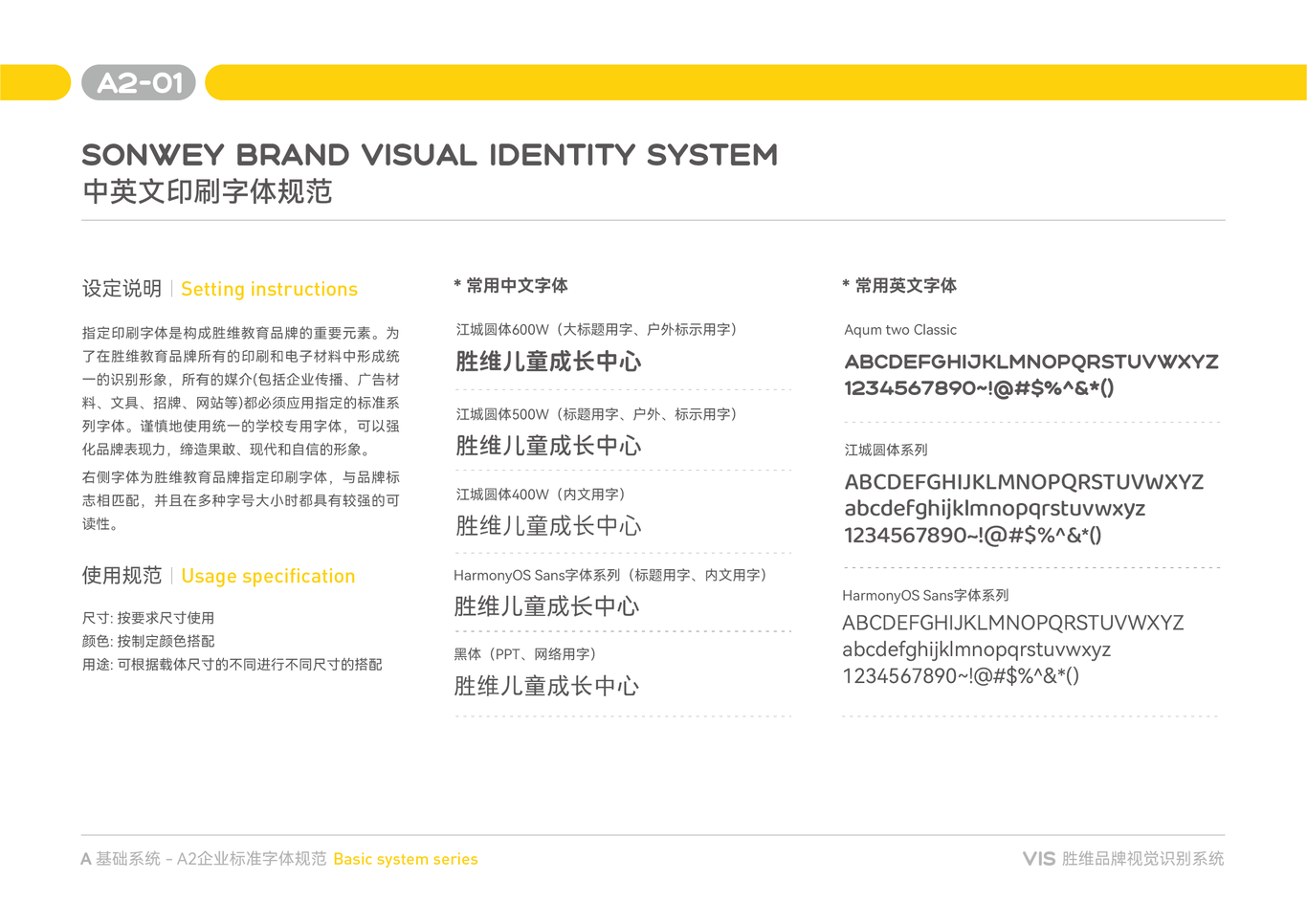Click the HarmonyOS Sans numbers and symbols line
Image resolution: width=1307 pixels, height=924 pixels.
(x=961, y=676)
